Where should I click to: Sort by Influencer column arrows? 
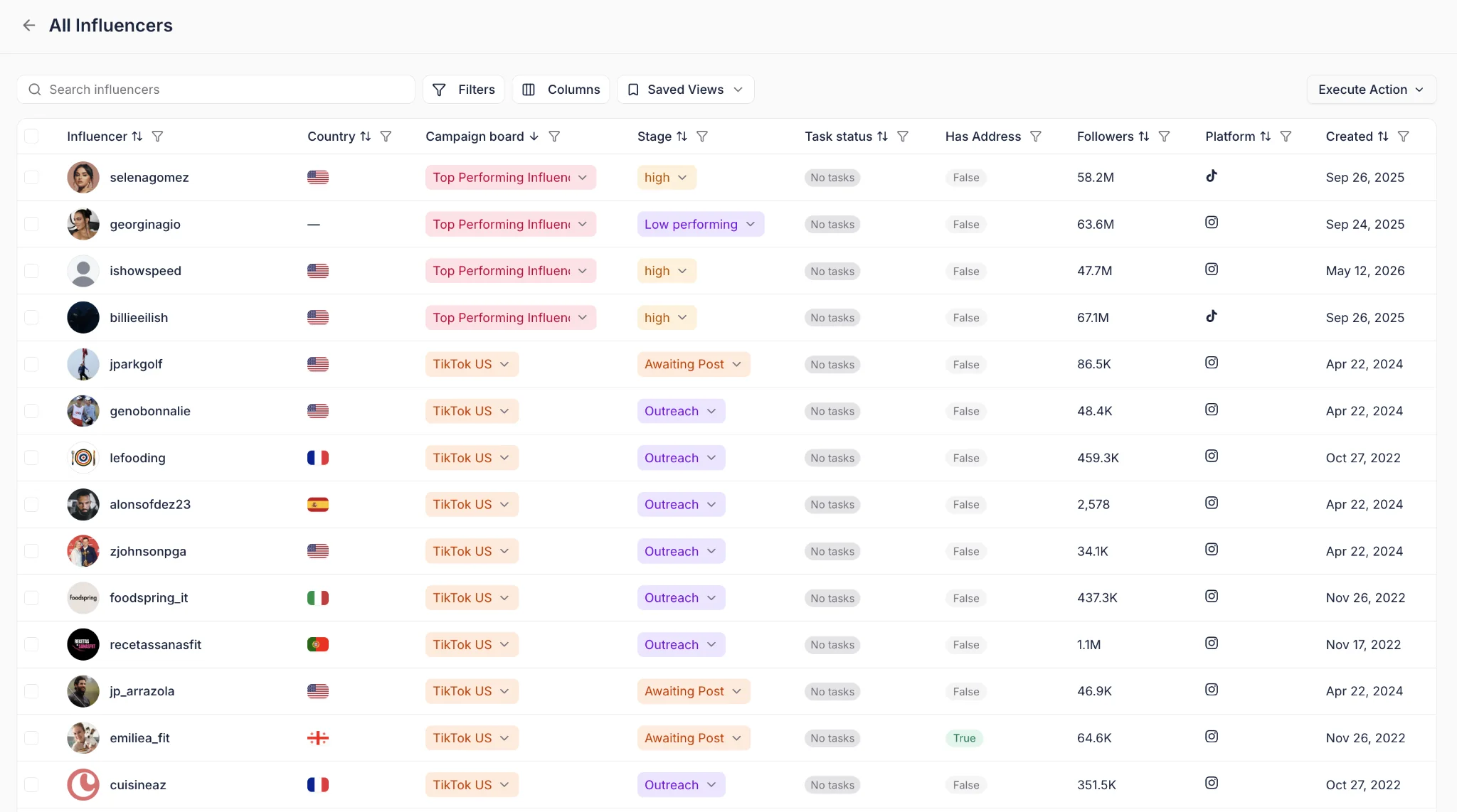(x=137, y=137)
